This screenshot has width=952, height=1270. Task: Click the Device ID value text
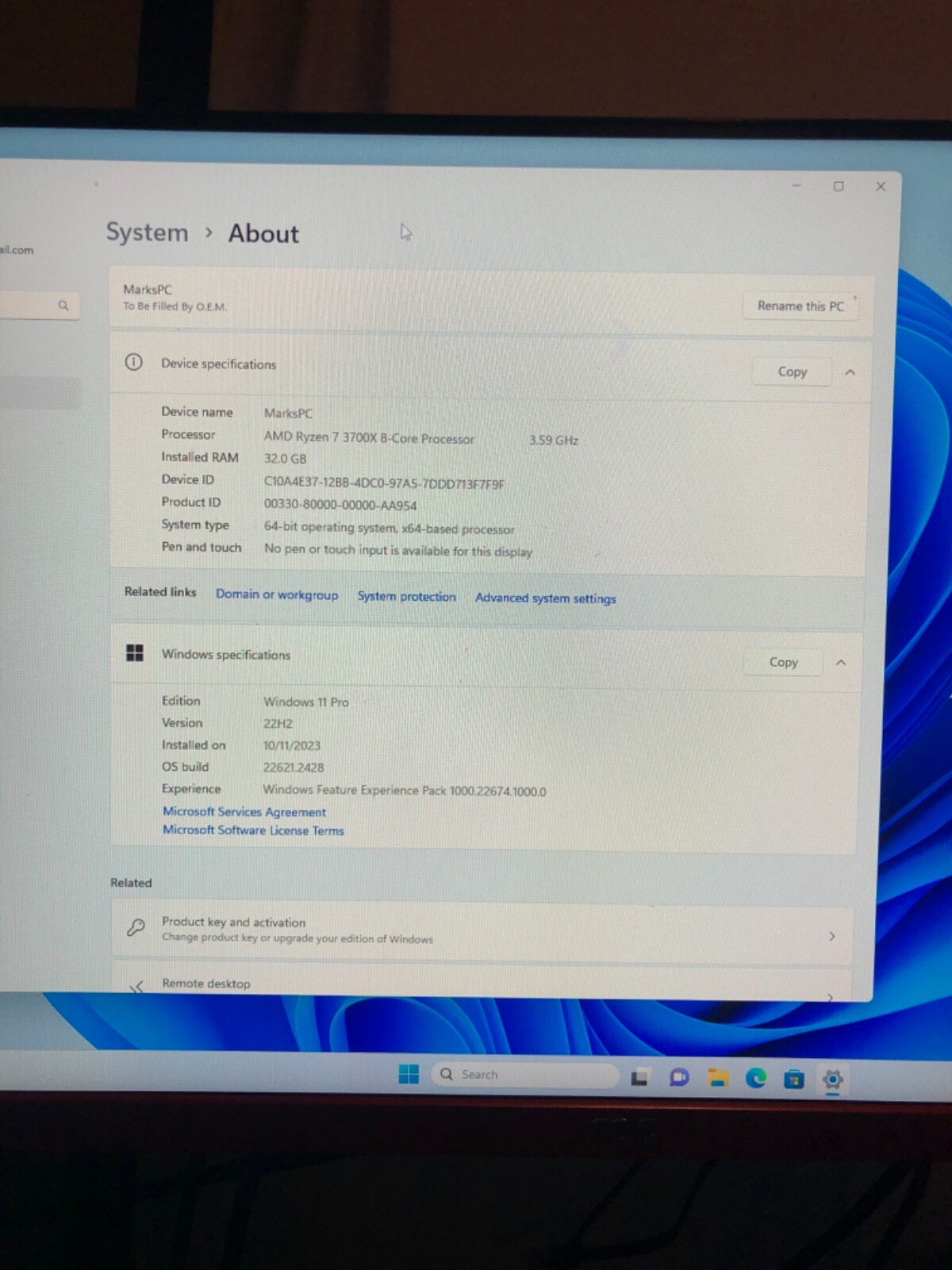(384, 483)
